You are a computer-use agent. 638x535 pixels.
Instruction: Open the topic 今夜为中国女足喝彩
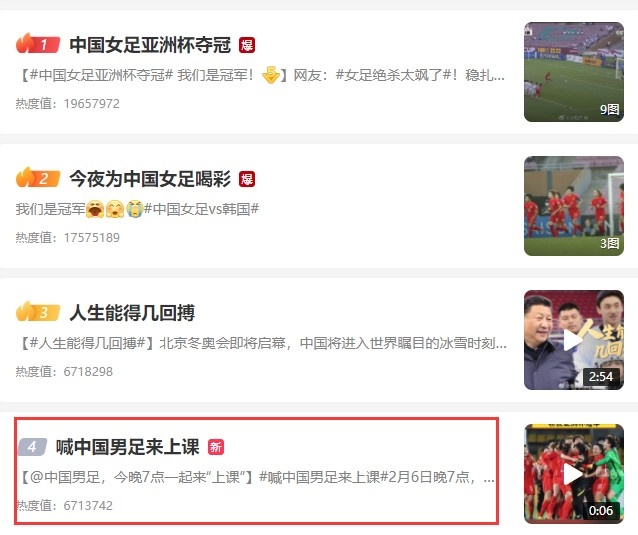[150, 179]
